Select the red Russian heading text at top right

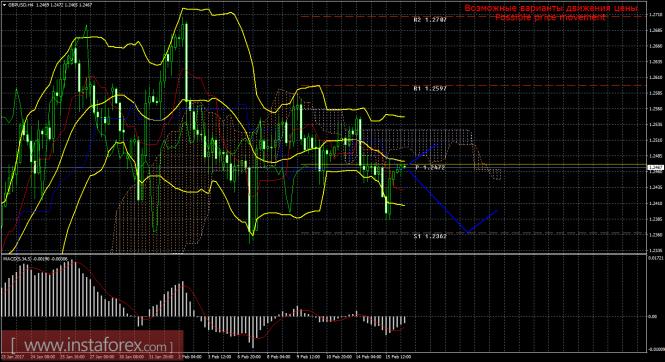551,8
